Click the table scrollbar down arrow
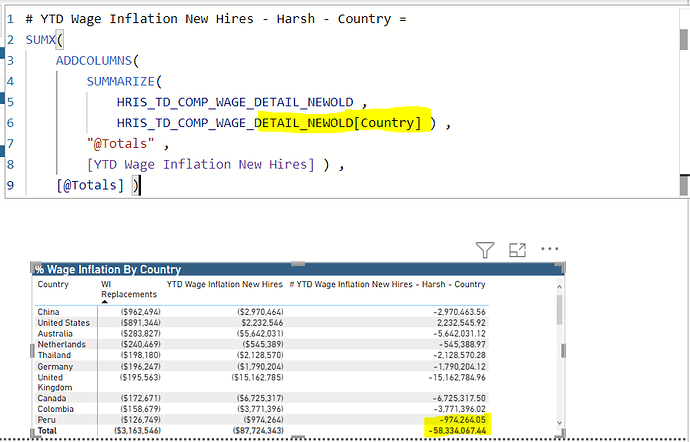This screenshot has height=442, width=690. pos(559,423)
